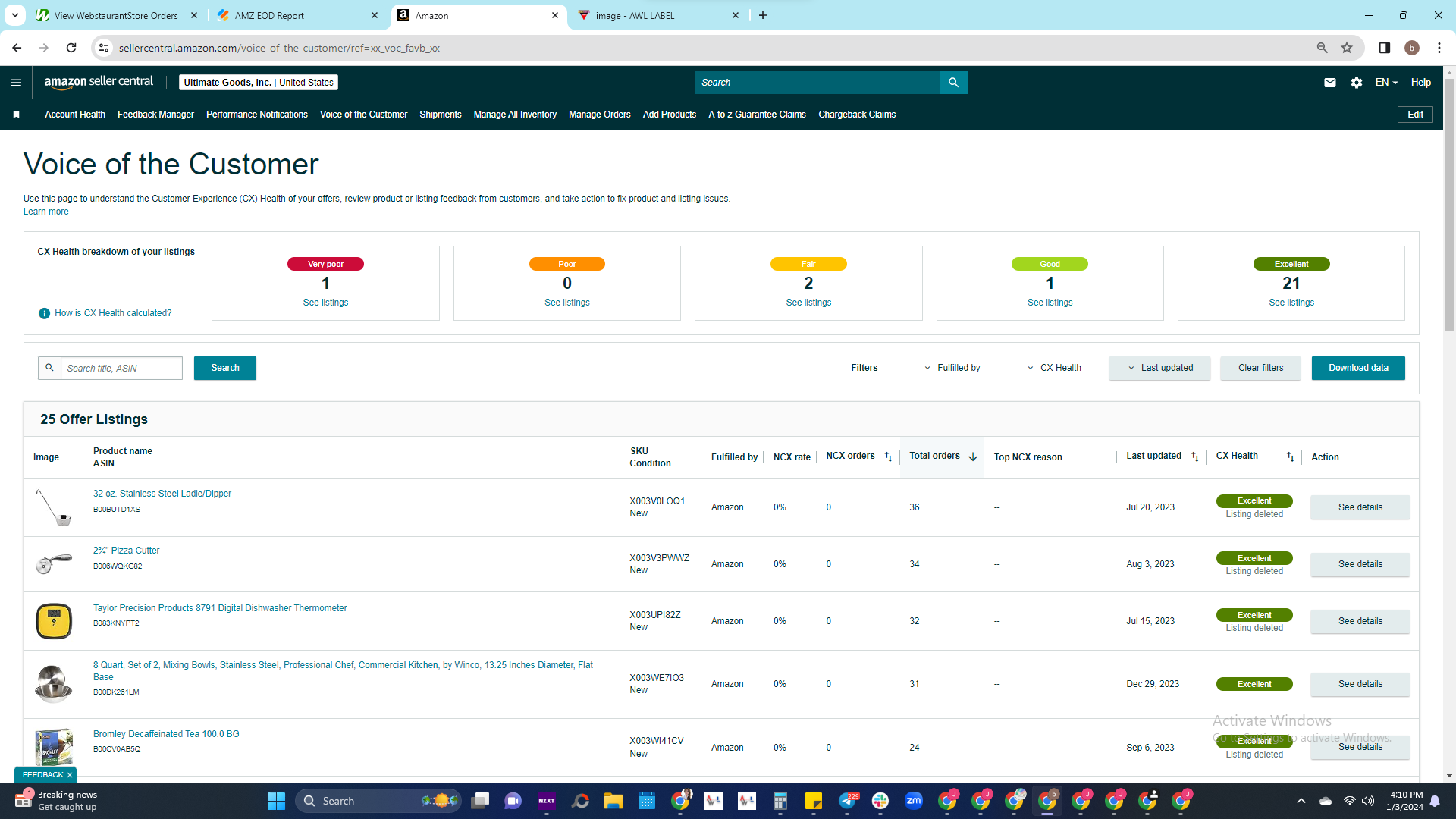Click the Help link in the header

click(x=1421, y=83)
